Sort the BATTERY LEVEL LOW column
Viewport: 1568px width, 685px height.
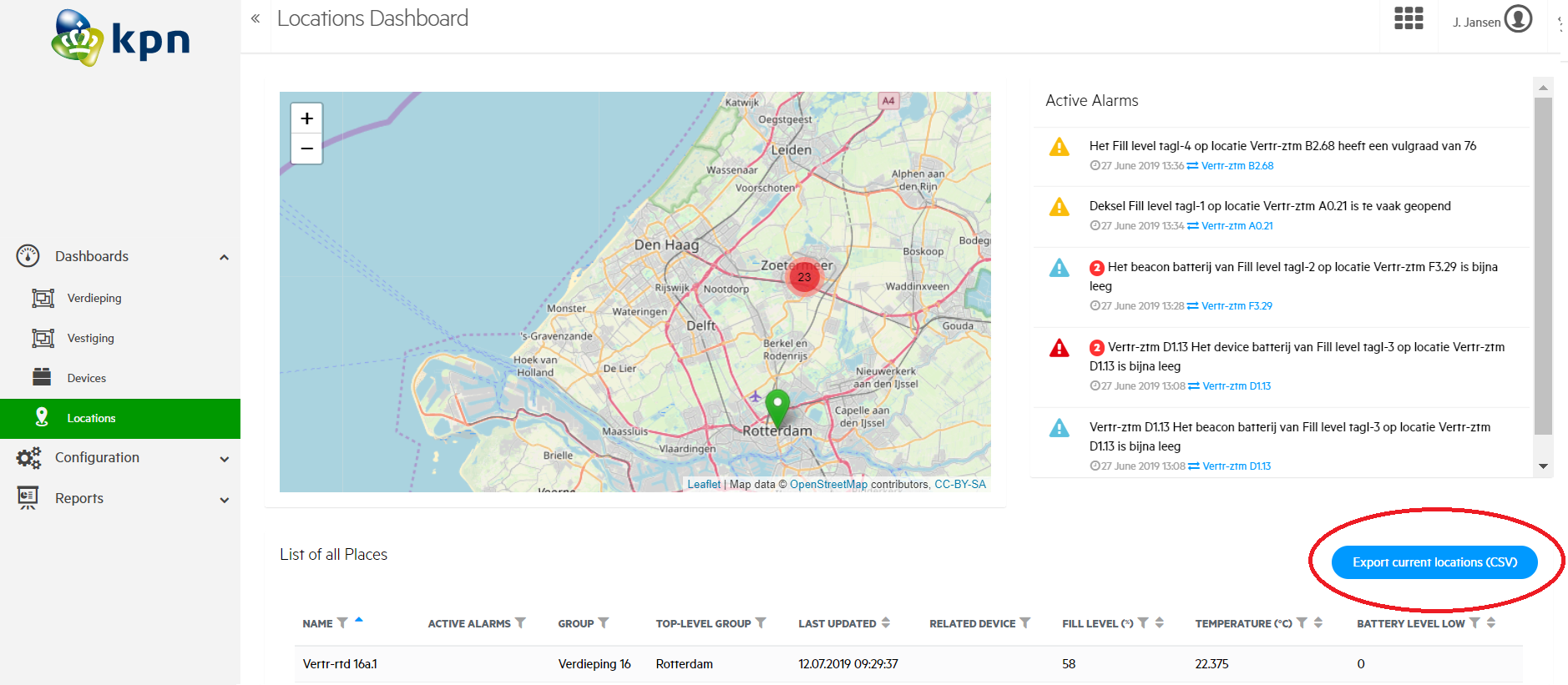tap(1491, 623)
